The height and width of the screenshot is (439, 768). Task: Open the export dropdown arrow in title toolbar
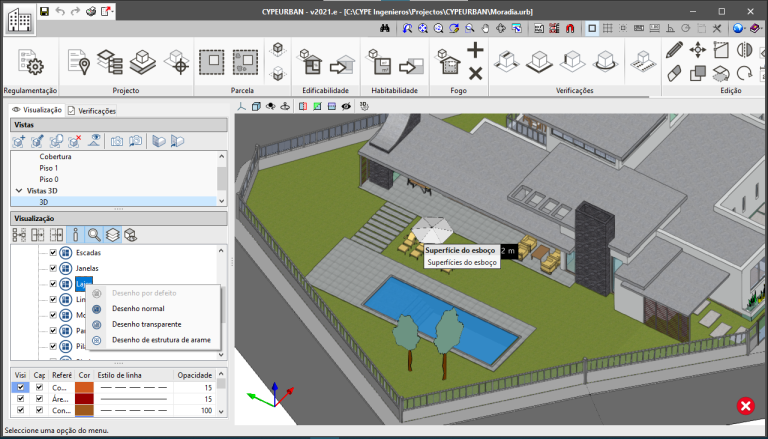113,11
